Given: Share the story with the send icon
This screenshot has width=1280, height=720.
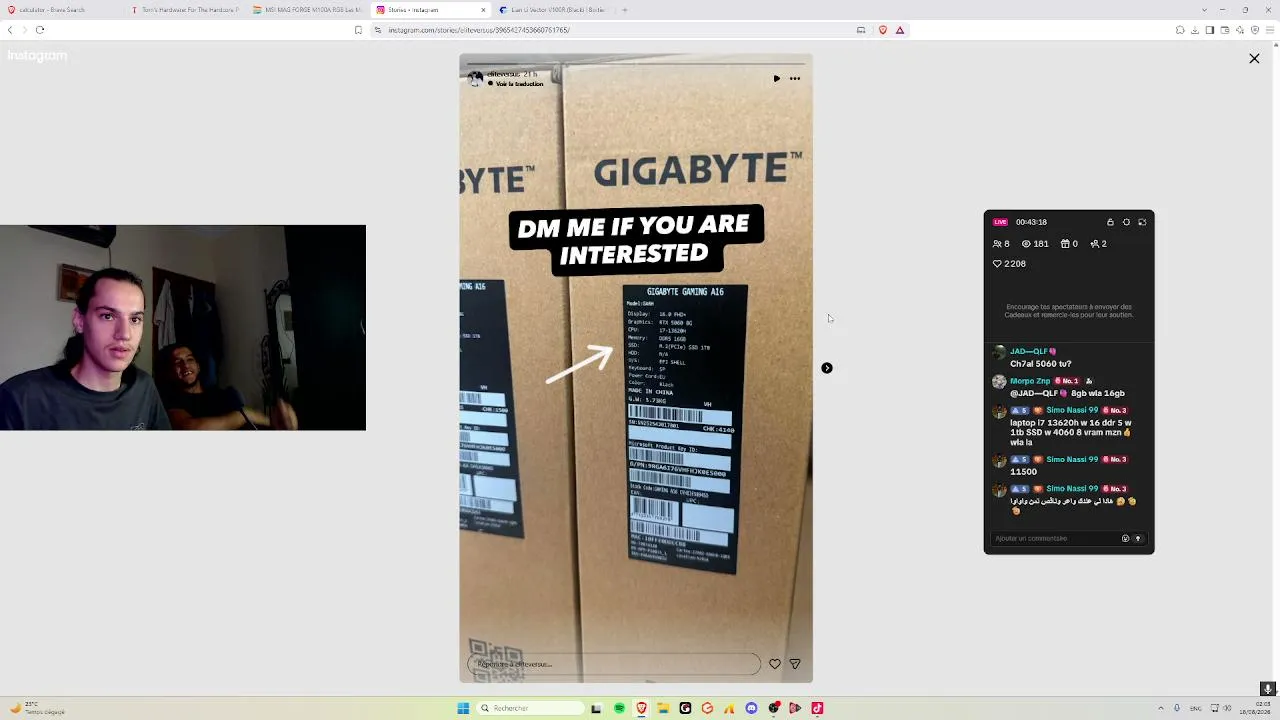Looking at the screenshot, I should tap(795, 664).
